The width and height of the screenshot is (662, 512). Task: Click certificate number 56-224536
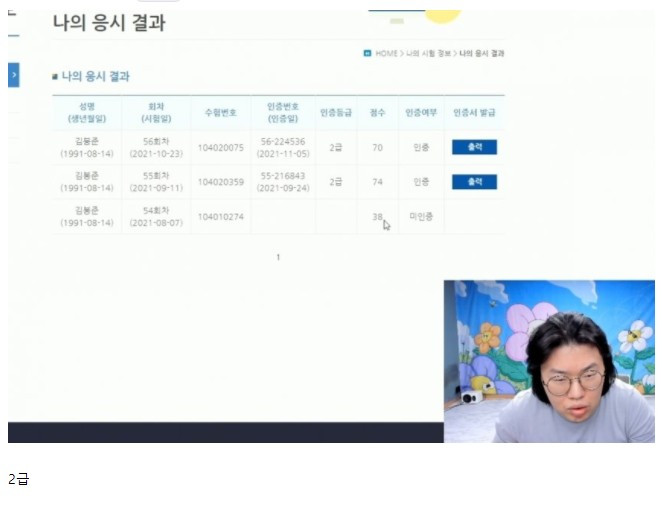(283, 141)
